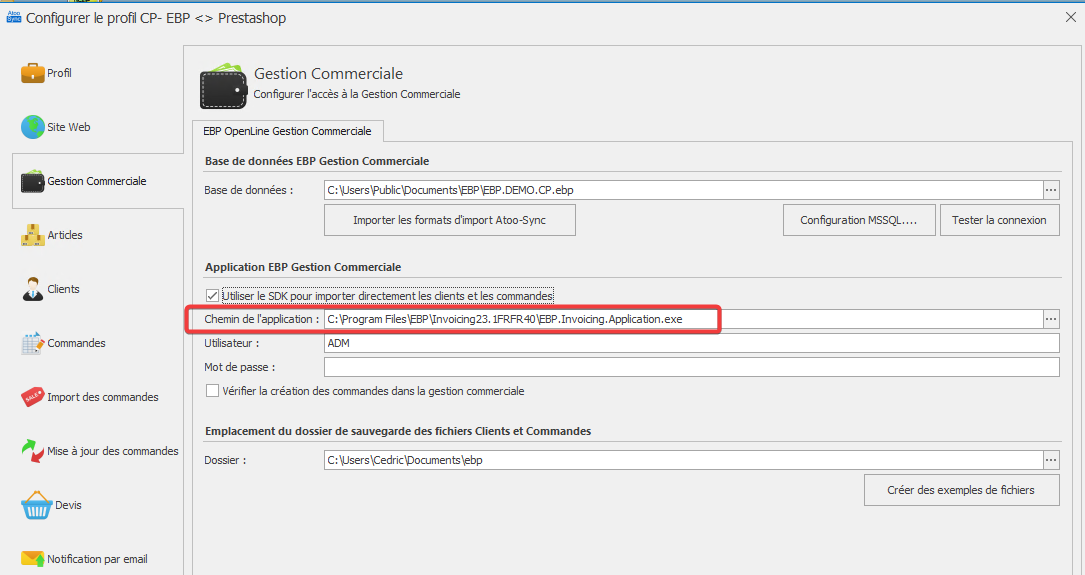Click Créer des exemples de fichiers
Viewport: 1085px width, 575px height.
(961, 490)
